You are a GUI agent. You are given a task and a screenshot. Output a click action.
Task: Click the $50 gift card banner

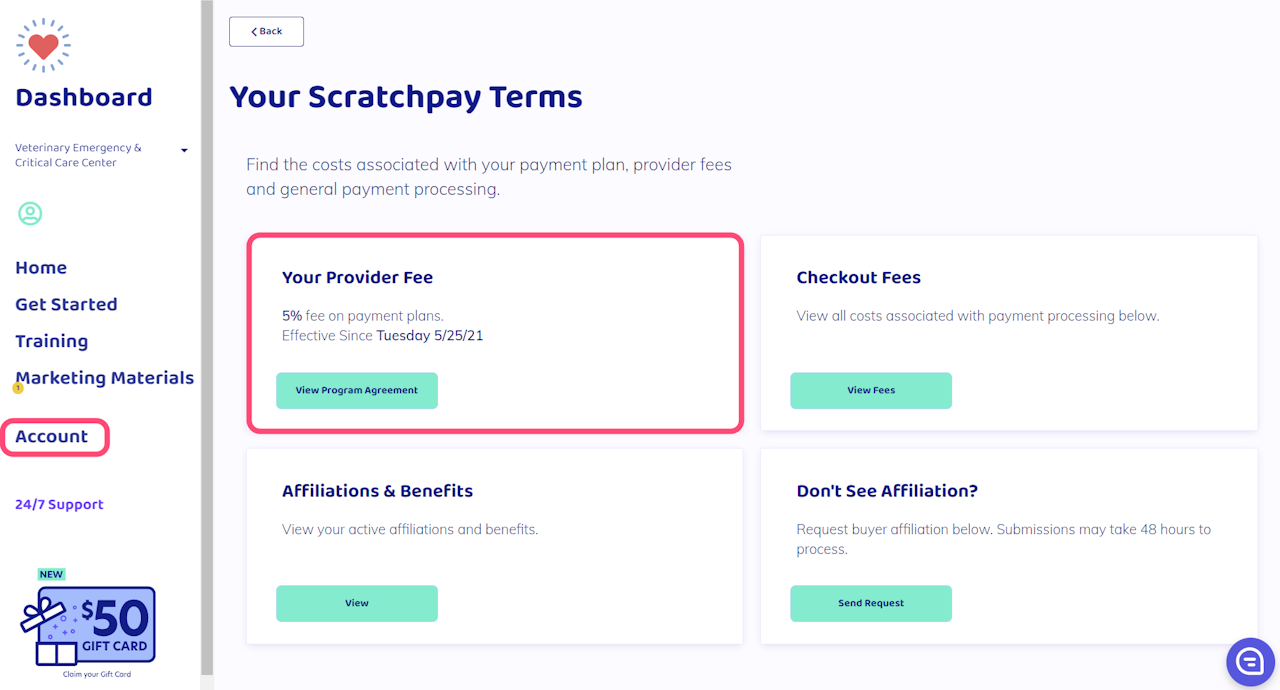tap(89, 626)
